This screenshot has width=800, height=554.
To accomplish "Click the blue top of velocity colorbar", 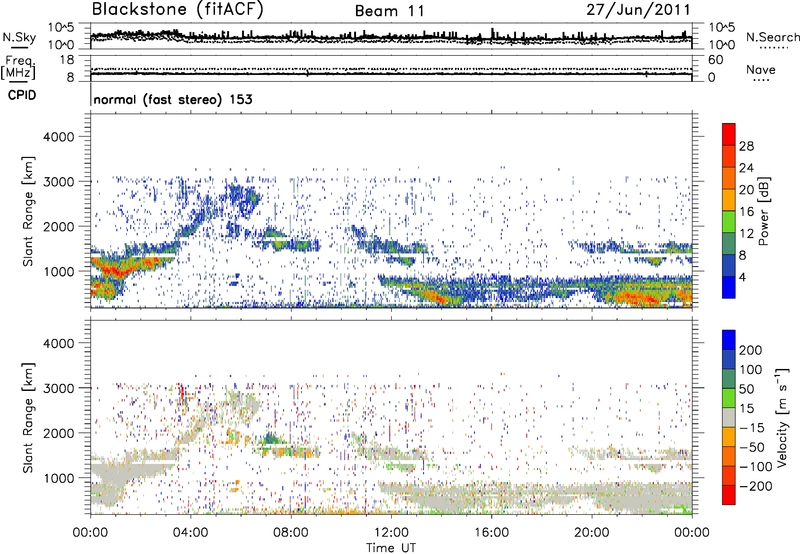I will 729,340.
